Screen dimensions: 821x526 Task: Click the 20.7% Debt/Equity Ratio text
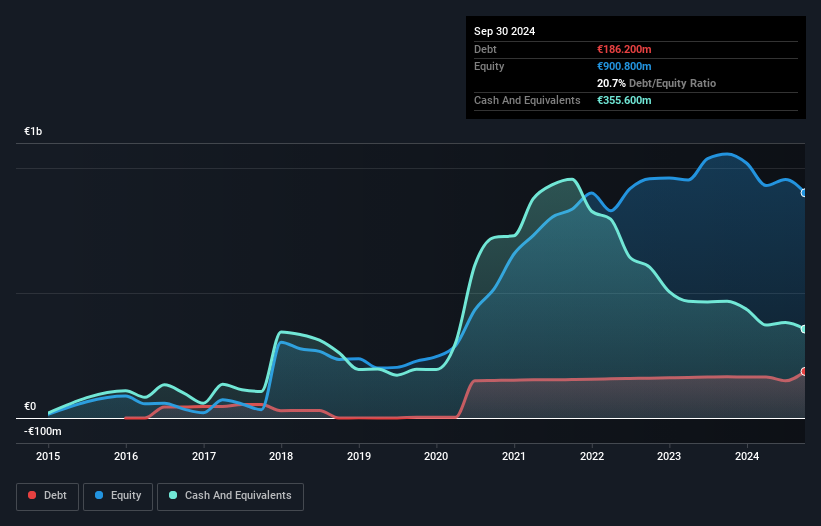(x=656, y=83)
